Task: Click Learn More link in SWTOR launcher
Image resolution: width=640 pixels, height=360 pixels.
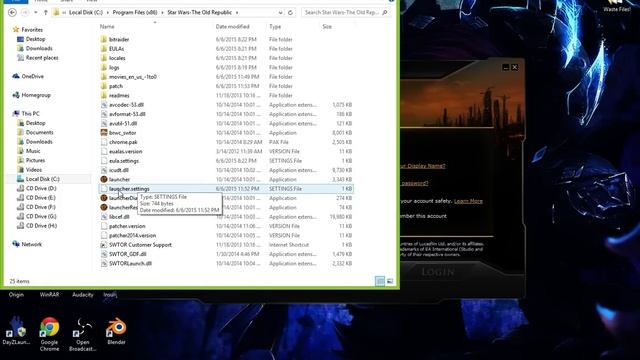Action: point(468,201)
